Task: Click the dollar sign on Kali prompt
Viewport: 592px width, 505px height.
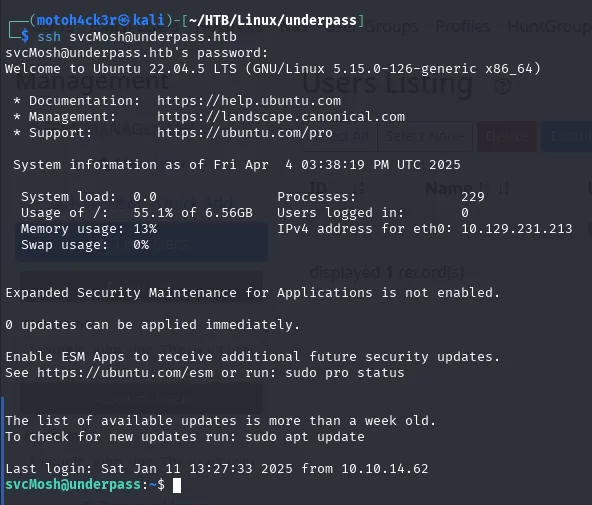Action: tap(25, 37)
